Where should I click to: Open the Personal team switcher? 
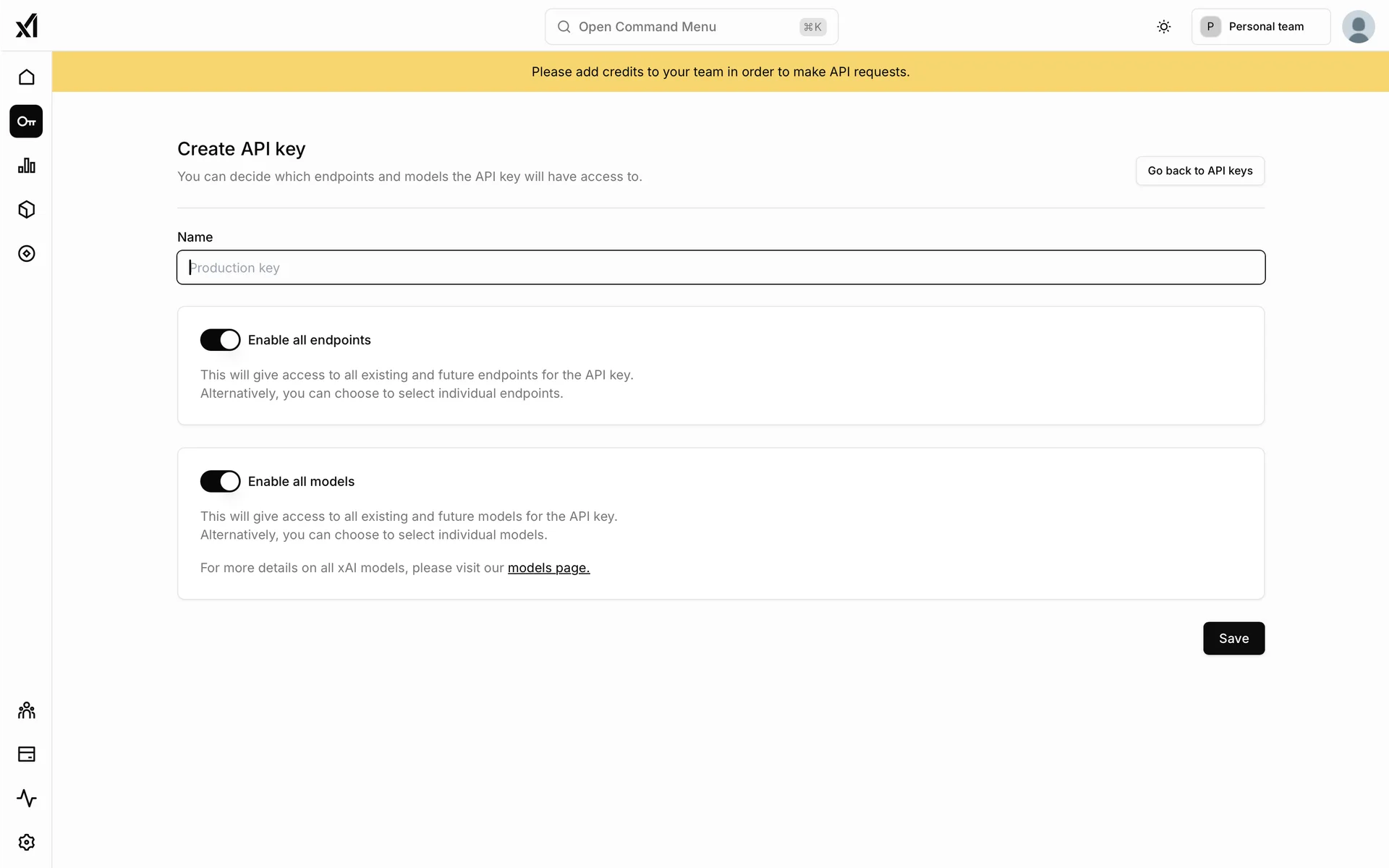point(1260,27)
